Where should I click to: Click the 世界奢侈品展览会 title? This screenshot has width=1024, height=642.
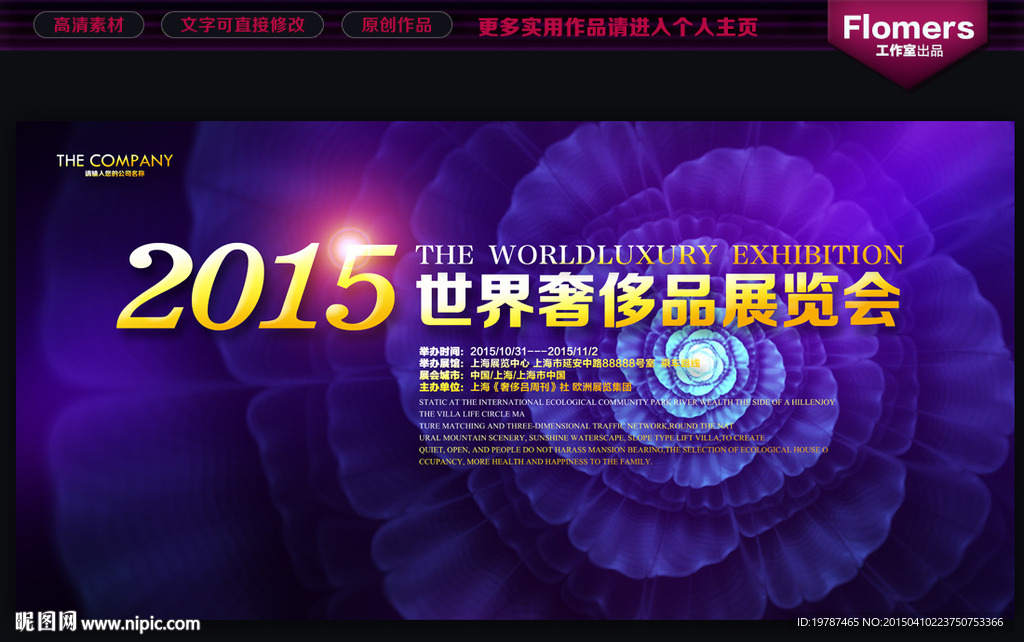[659, 300]
